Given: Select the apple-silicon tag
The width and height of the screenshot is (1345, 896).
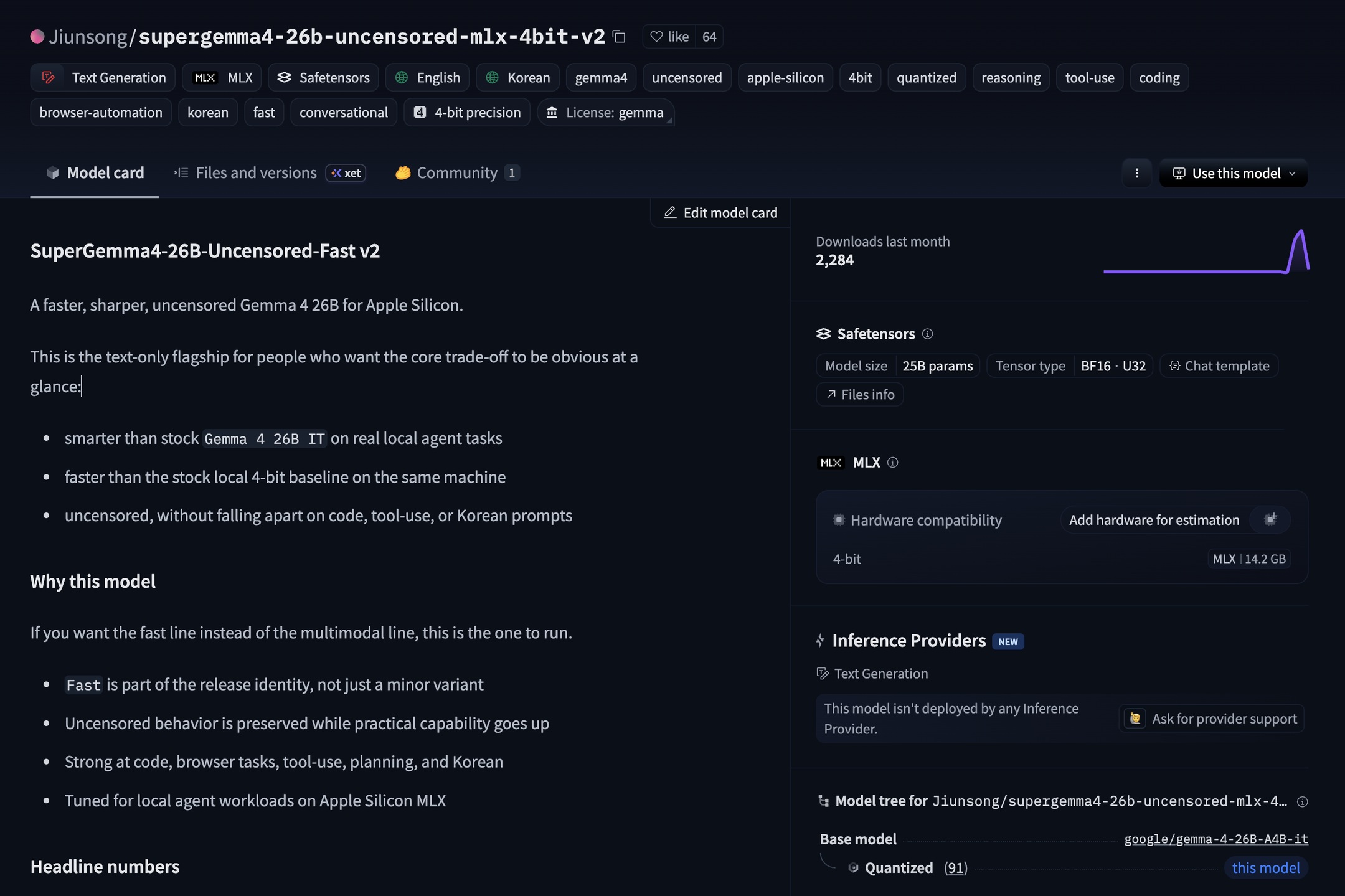Looking at the screenshot, I should [x=785, y=78].
